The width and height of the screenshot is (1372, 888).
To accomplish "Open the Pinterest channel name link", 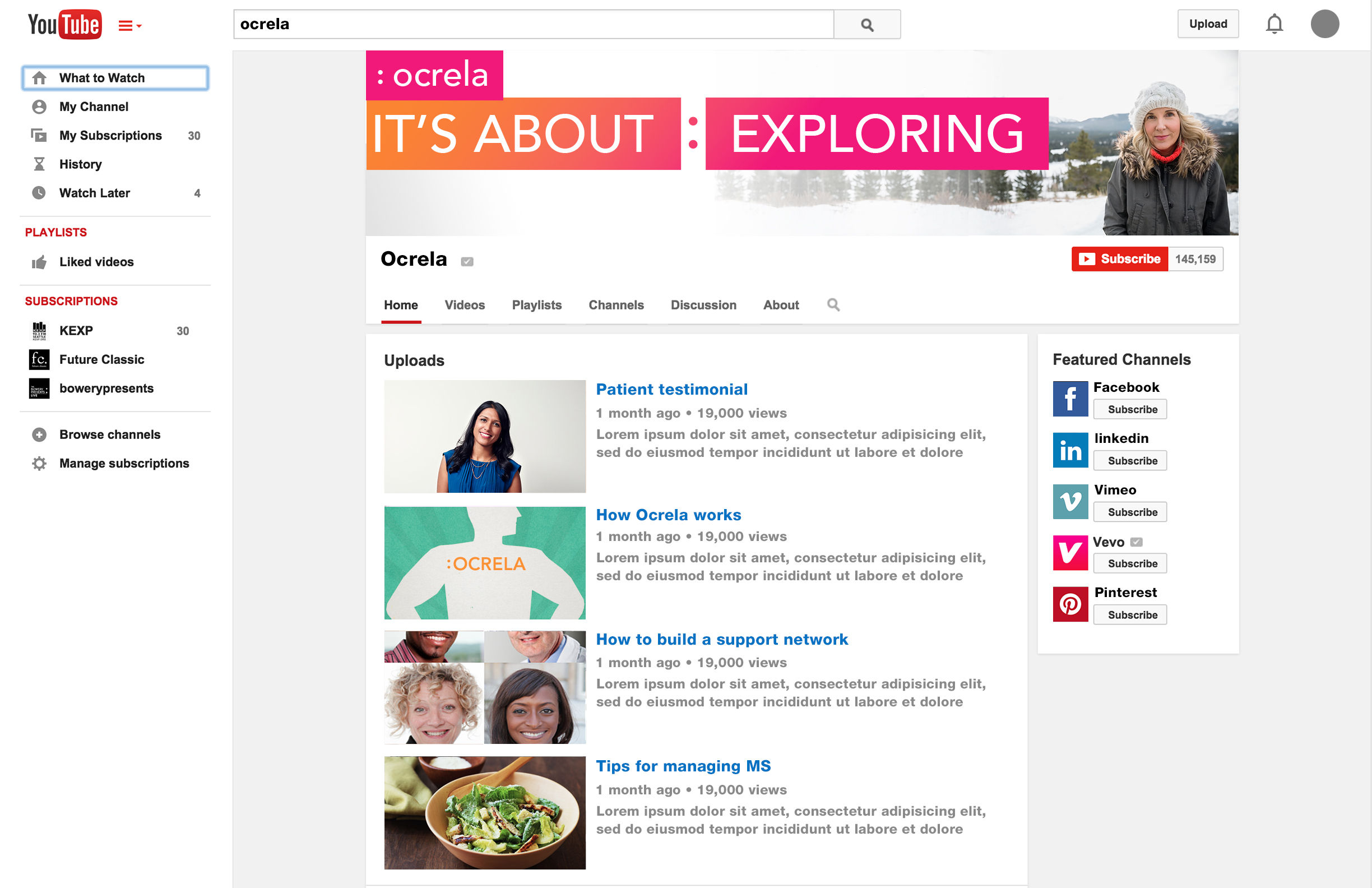I will click(x=1126, y=593).
